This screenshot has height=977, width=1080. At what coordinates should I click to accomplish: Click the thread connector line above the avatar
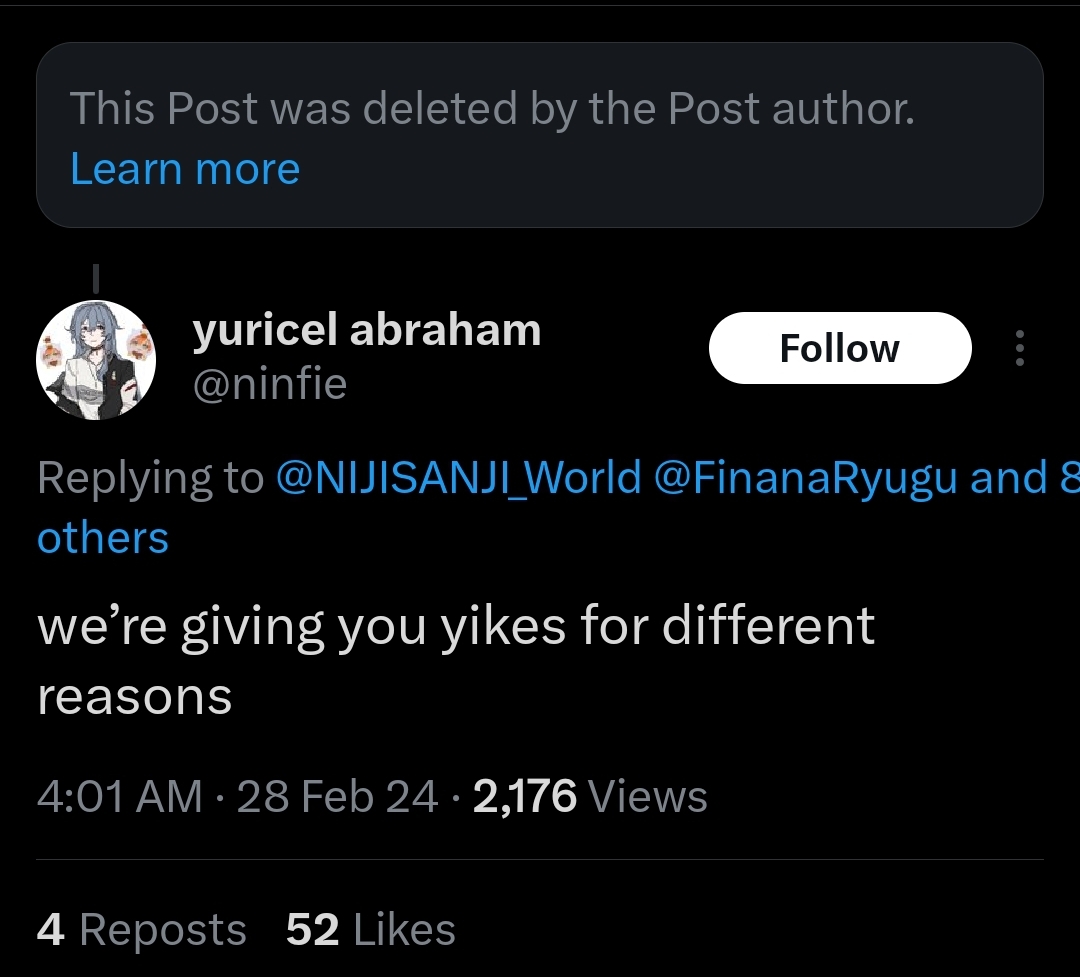tap(96, 279)
